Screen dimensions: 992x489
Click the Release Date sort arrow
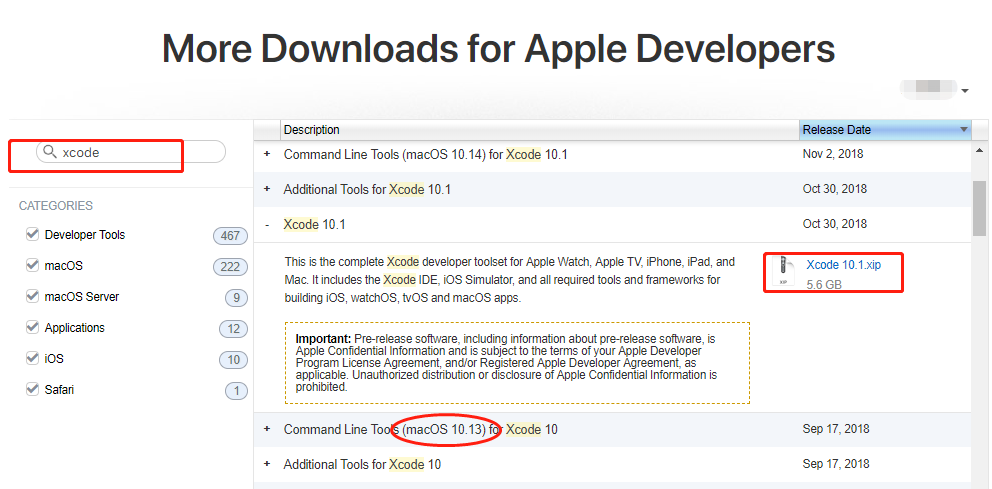(x=964, y=130)
